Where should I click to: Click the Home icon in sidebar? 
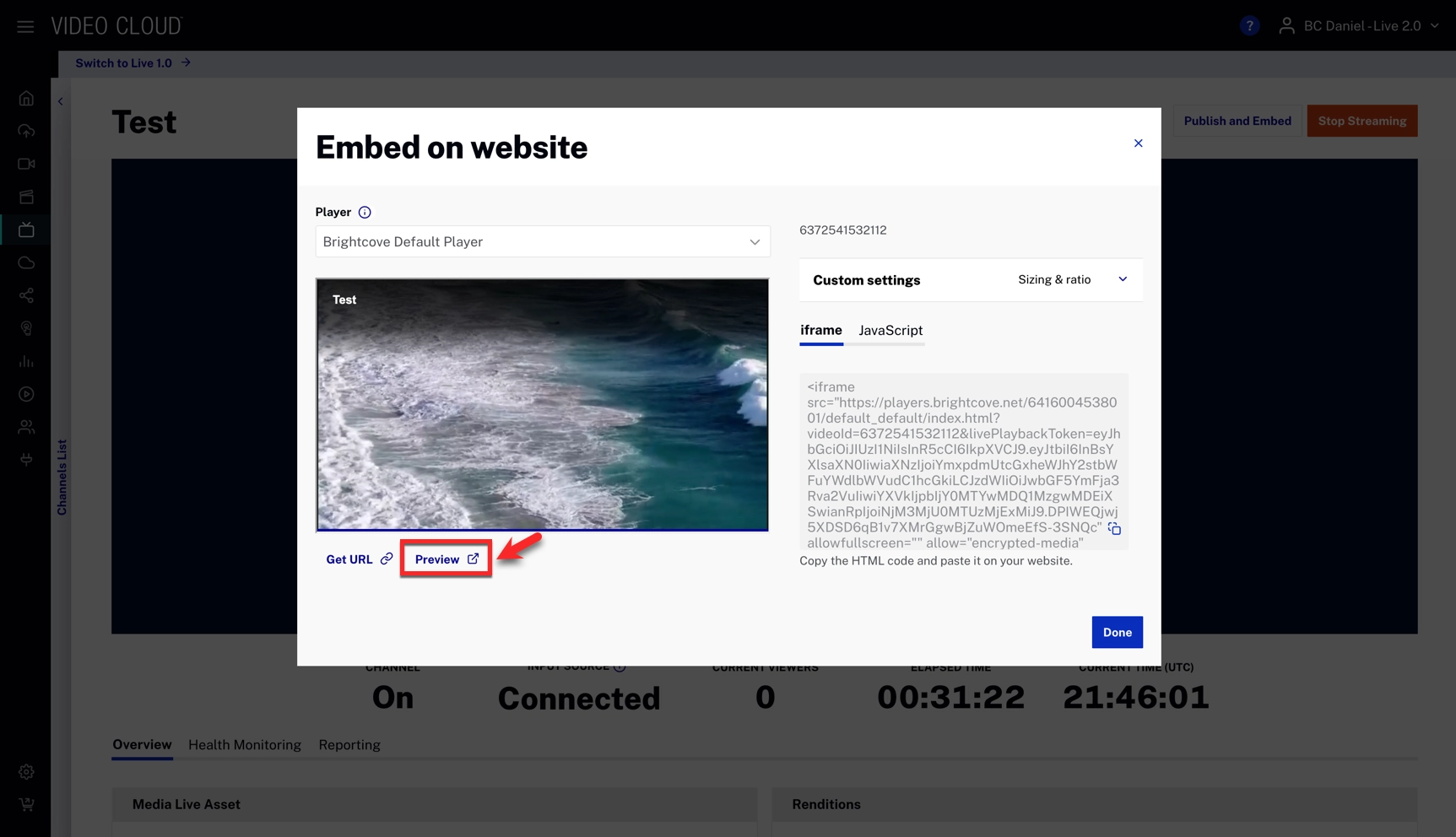coord(26,99)
